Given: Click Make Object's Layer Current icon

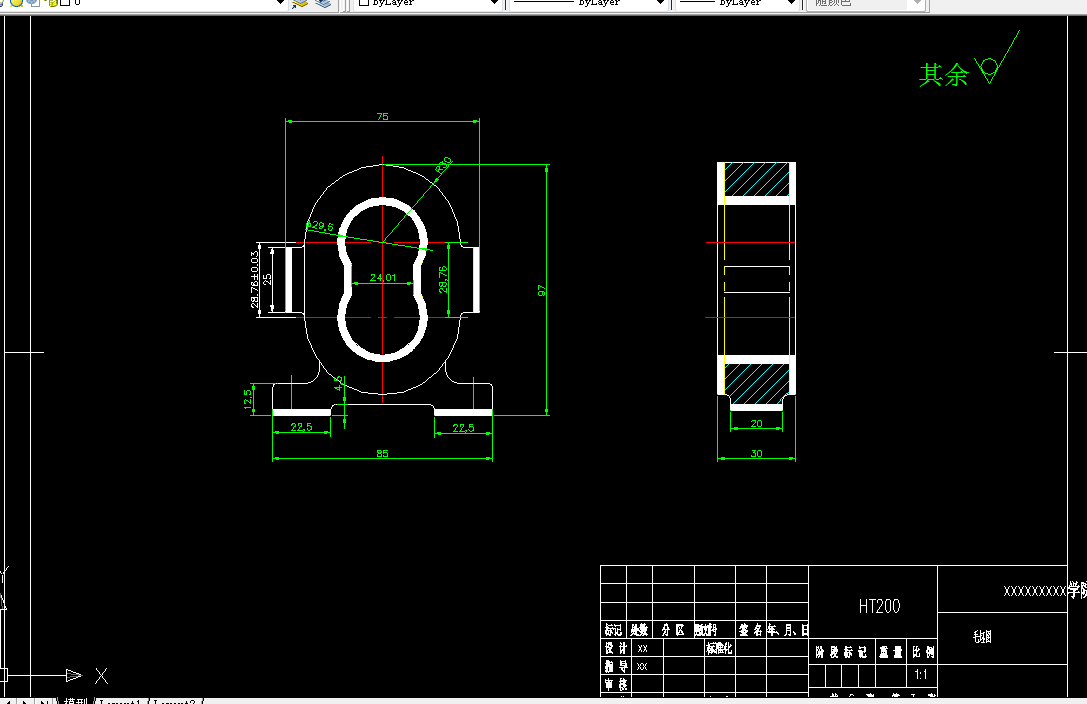Looking at the screenshot, I should click(x=299, y=3).
